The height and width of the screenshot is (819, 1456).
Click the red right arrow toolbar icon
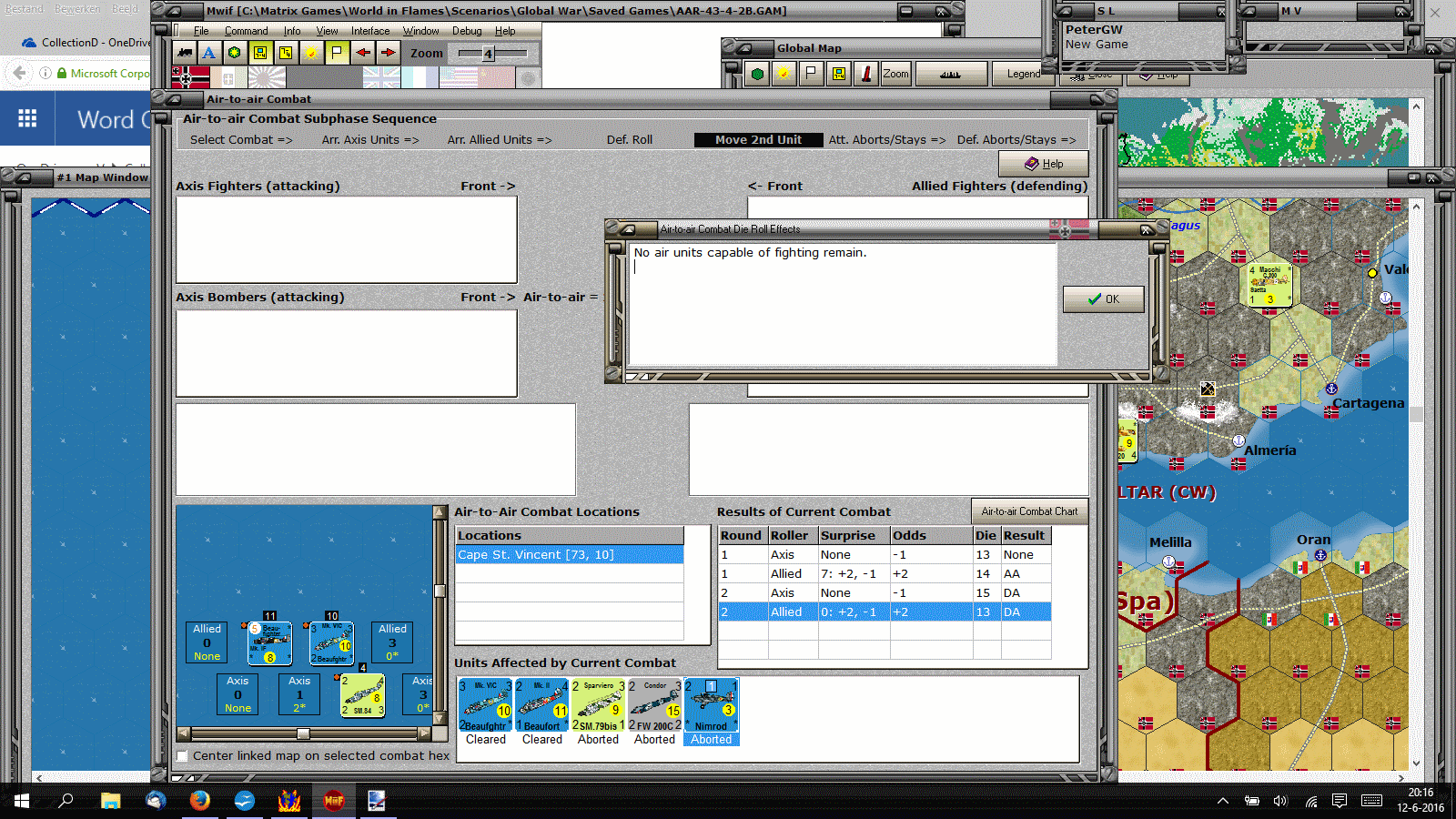click(x=389, y=53)
